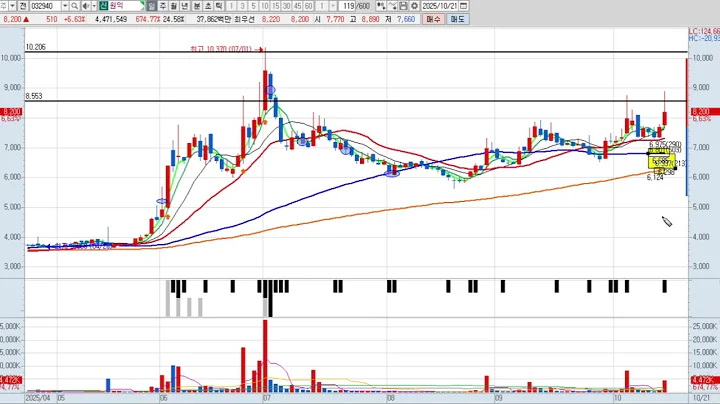
Task: Click the 2025/04 date label on time axis
Action: pos(38,398)
